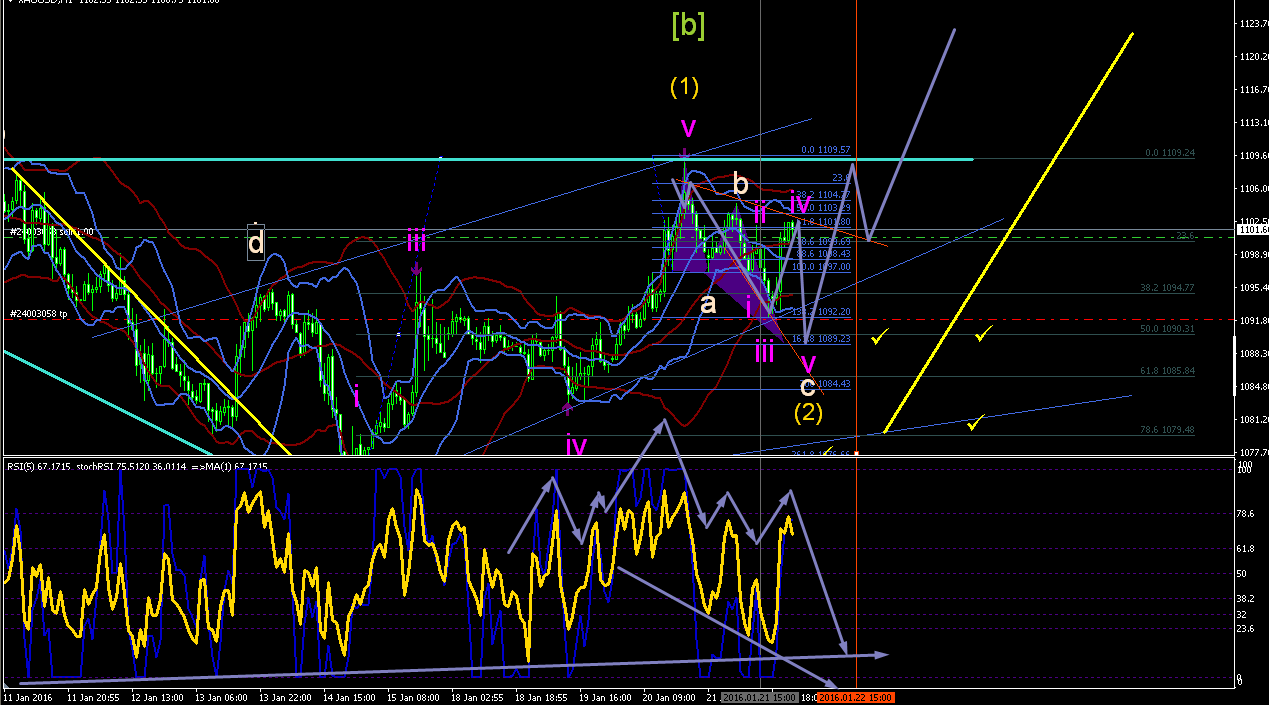Image resolution: width=1269 pixels, height=705 pixels.
Task: Select the yellow (2) wave label
Action: [x=808, y=411]
